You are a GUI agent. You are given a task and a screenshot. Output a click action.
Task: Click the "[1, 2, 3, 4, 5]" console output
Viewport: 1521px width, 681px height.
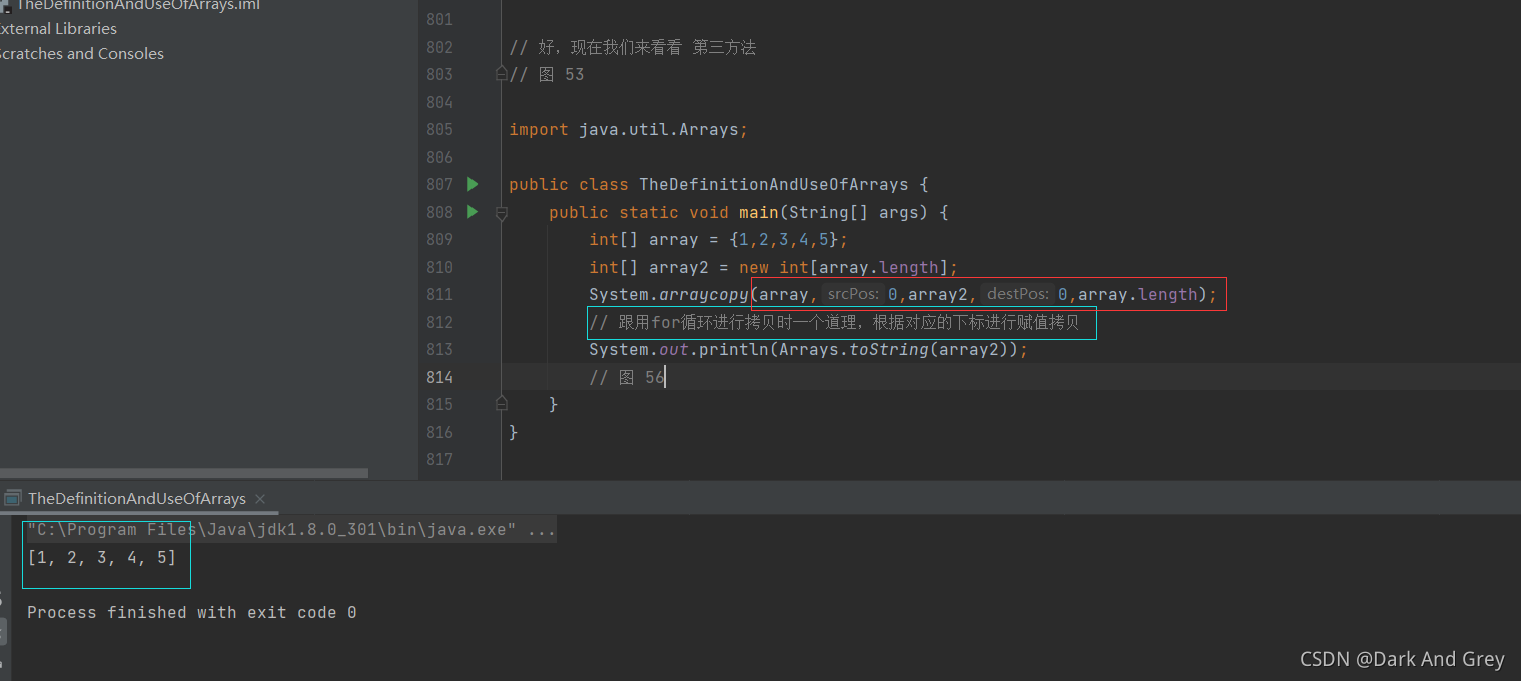coord(102,558)
